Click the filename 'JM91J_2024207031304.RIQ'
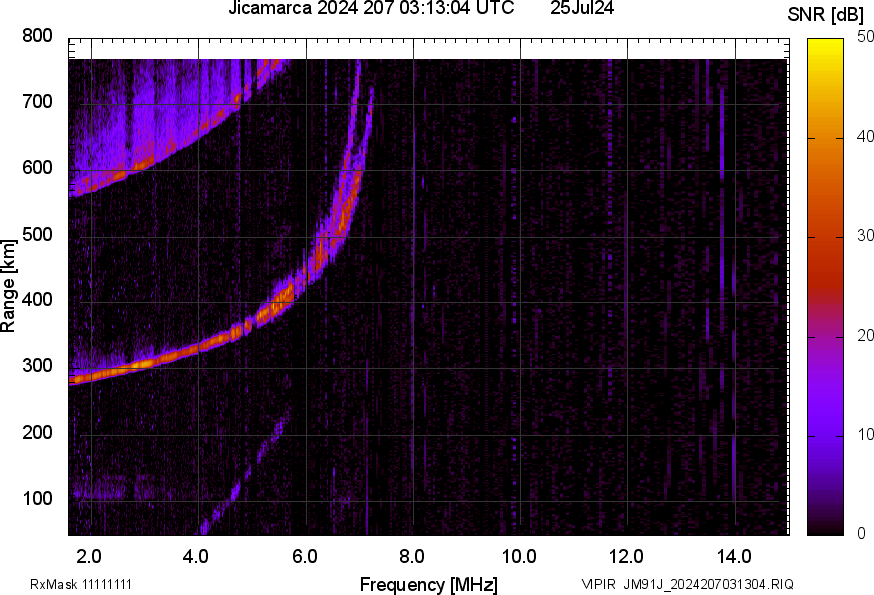Viewport: 874px width, 595px height. point(708,584)
